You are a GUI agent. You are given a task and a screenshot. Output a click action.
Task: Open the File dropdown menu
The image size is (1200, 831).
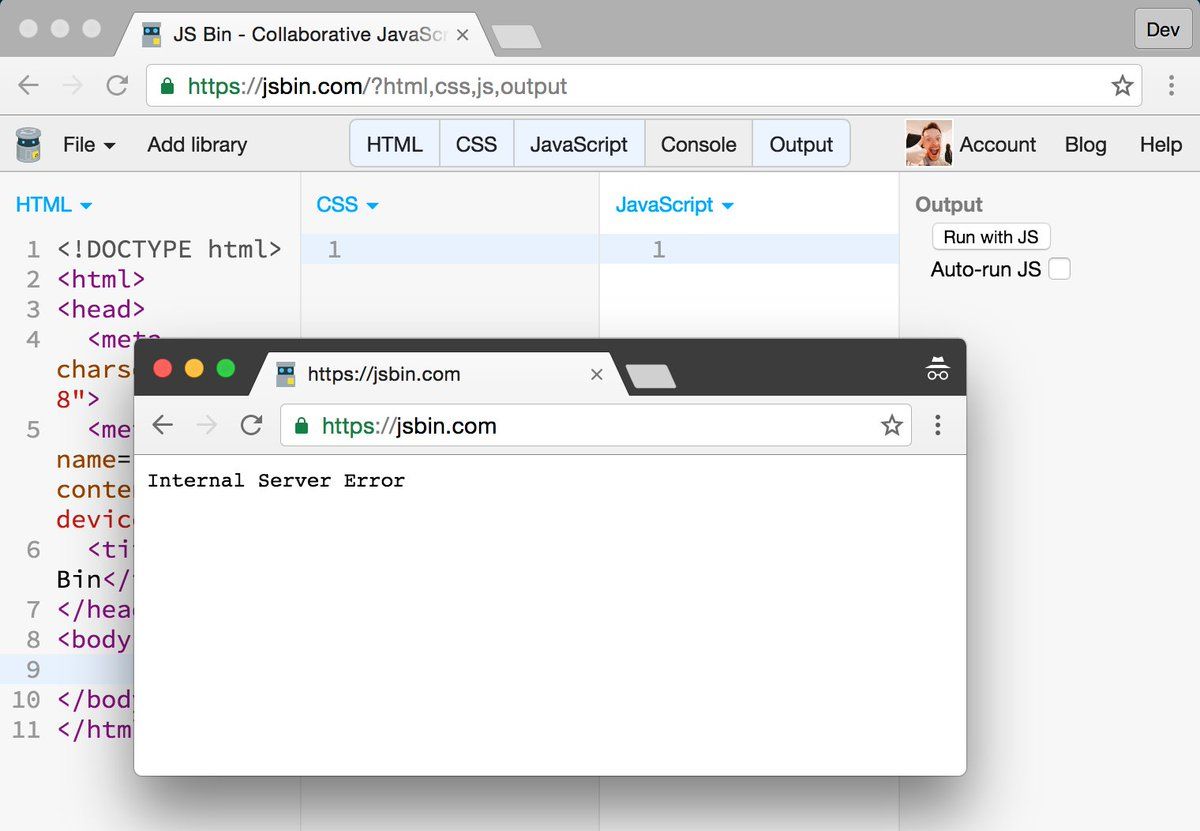tap(89, 144)
